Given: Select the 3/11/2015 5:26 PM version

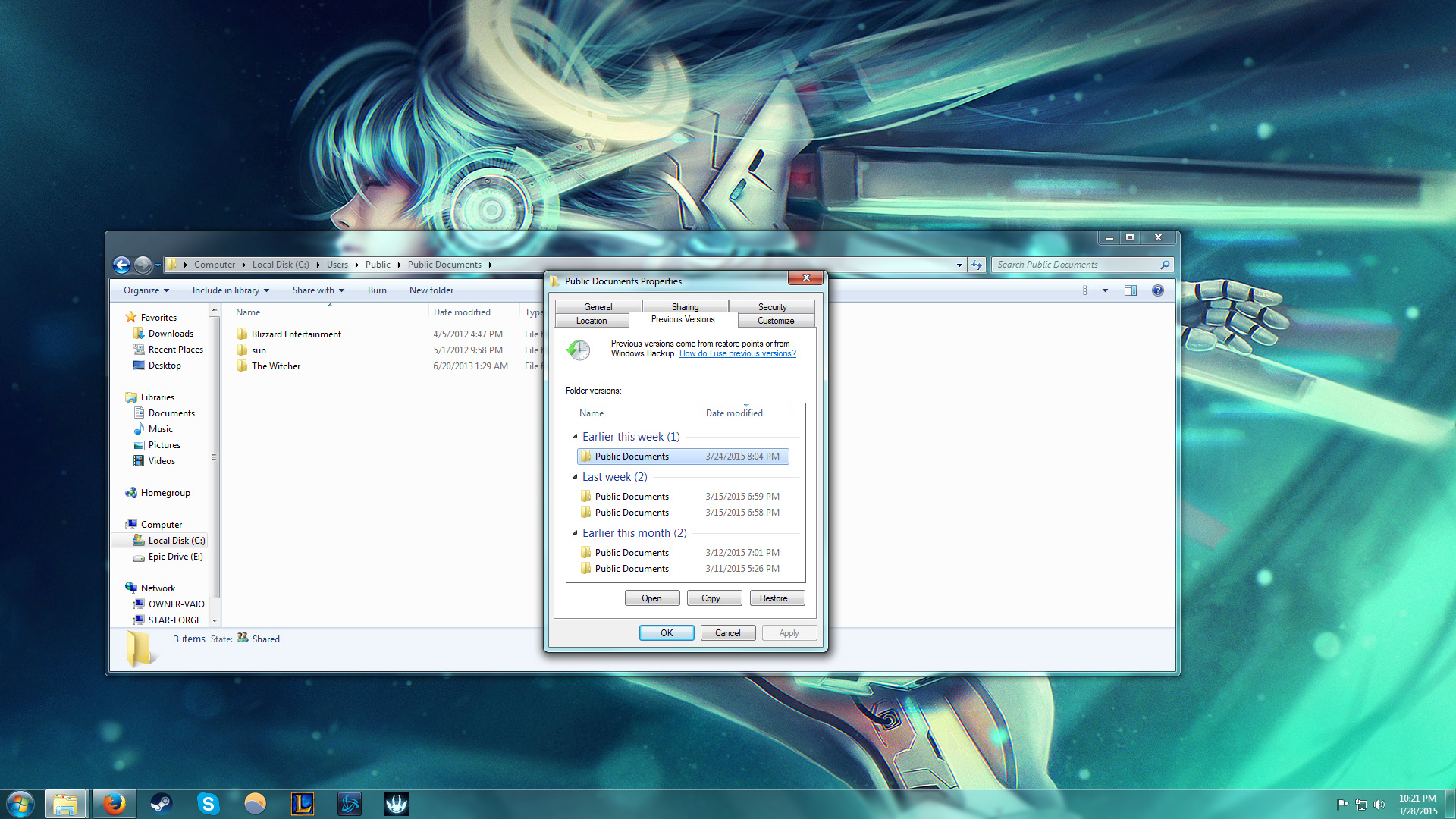Looking at the screenshot, I should [x=682, y=569].
